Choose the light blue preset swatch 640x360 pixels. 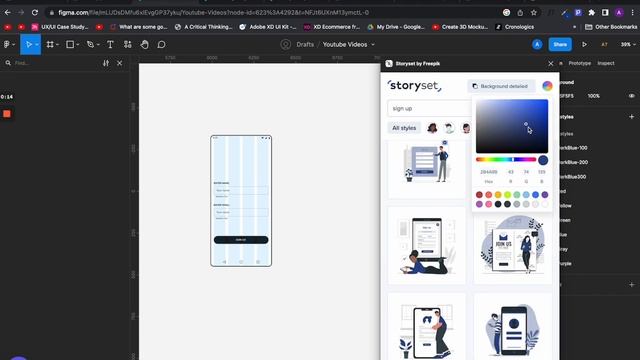click(x=526, y=195)
